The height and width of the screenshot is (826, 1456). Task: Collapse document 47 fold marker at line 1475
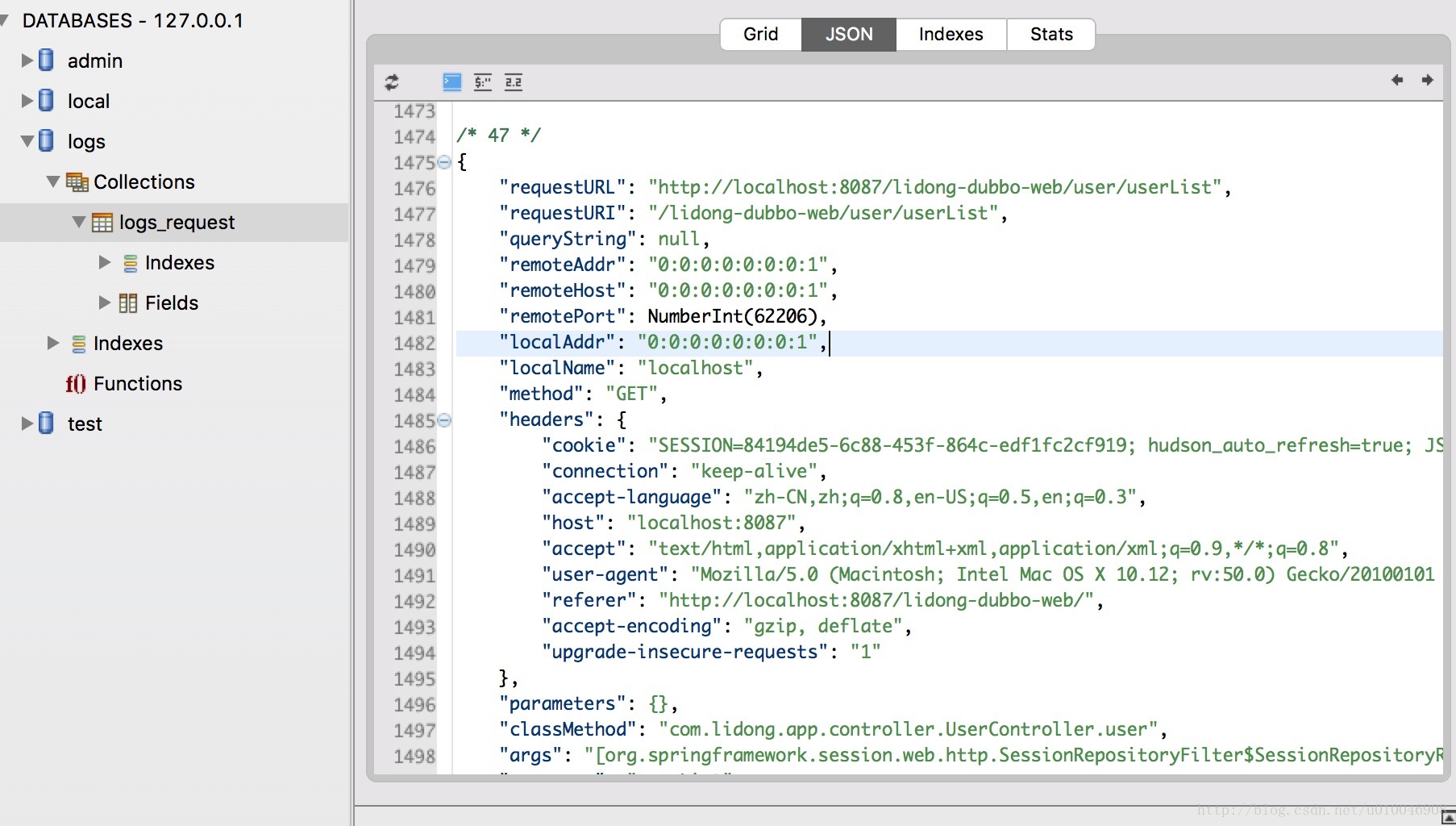point(444,162)
